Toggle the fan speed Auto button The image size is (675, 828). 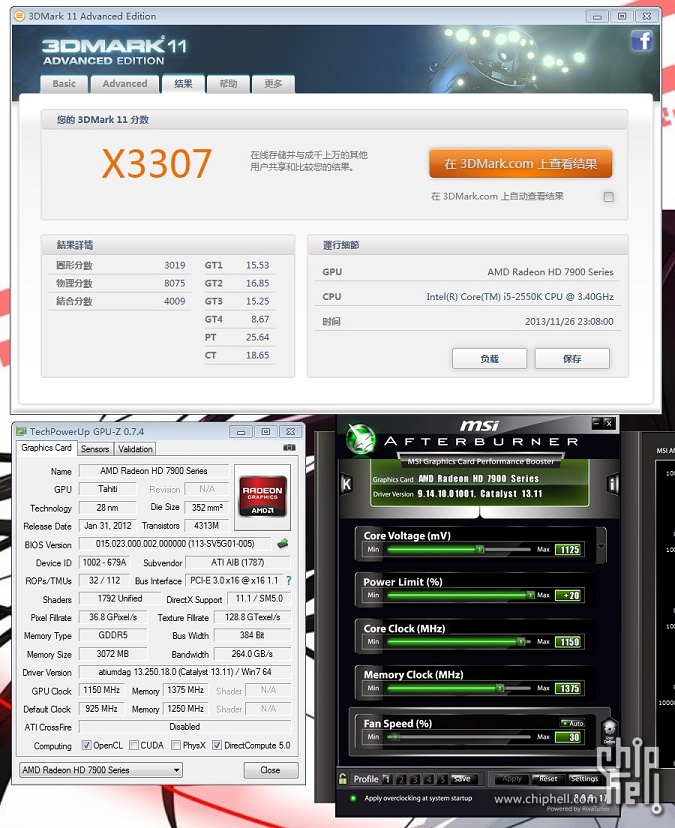point(572,723)
